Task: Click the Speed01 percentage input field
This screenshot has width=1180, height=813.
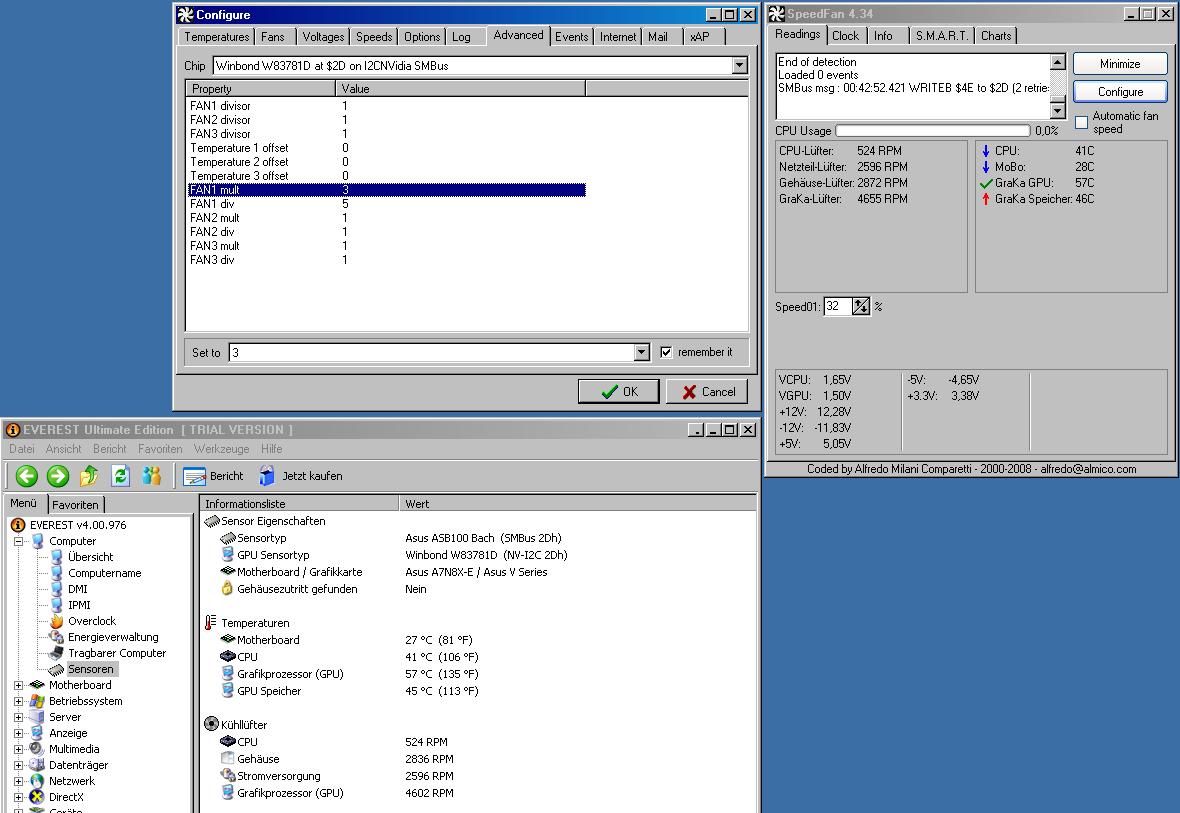Action: point(838,306)
